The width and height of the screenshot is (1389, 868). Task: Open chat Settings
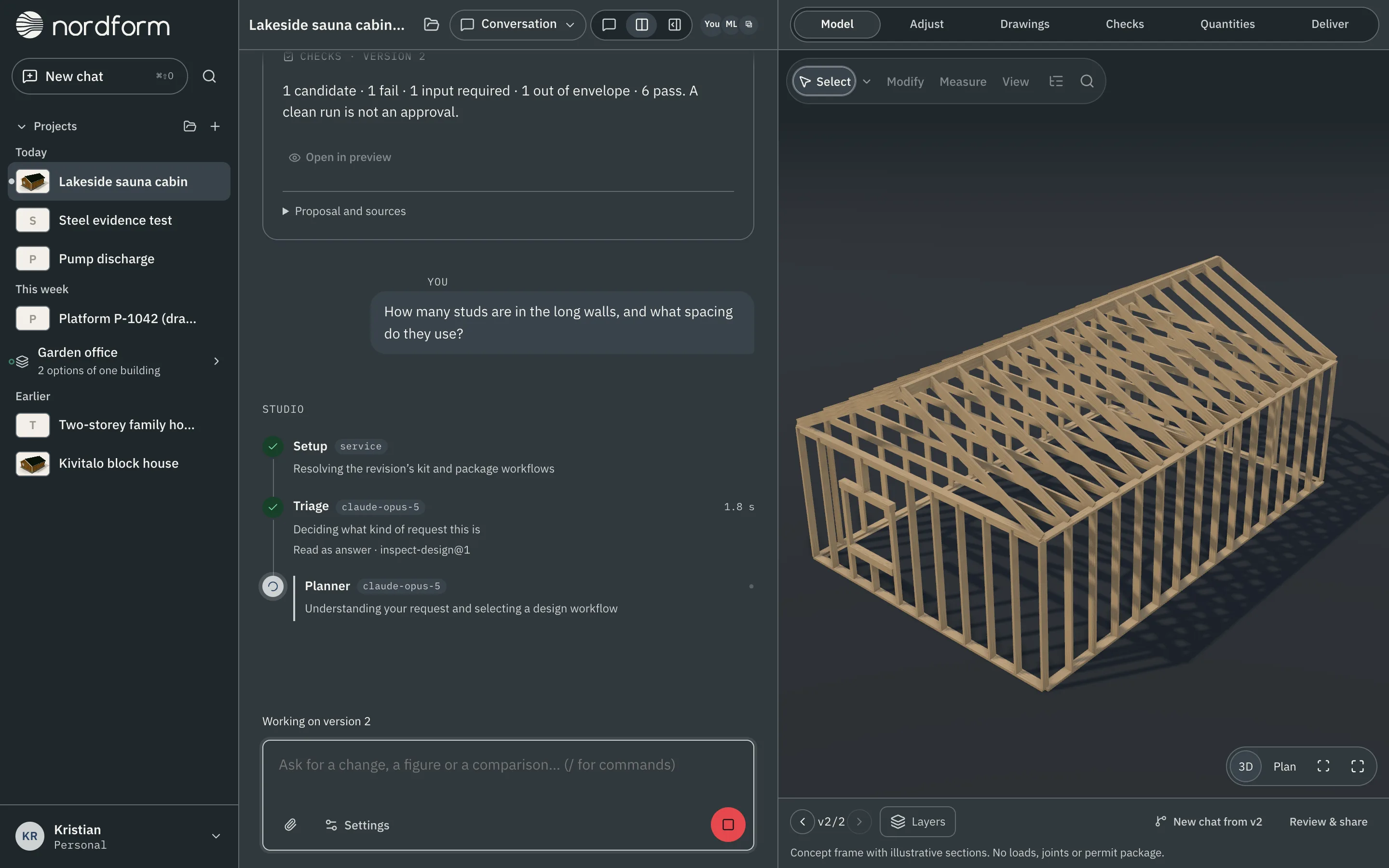pos(357,825)
